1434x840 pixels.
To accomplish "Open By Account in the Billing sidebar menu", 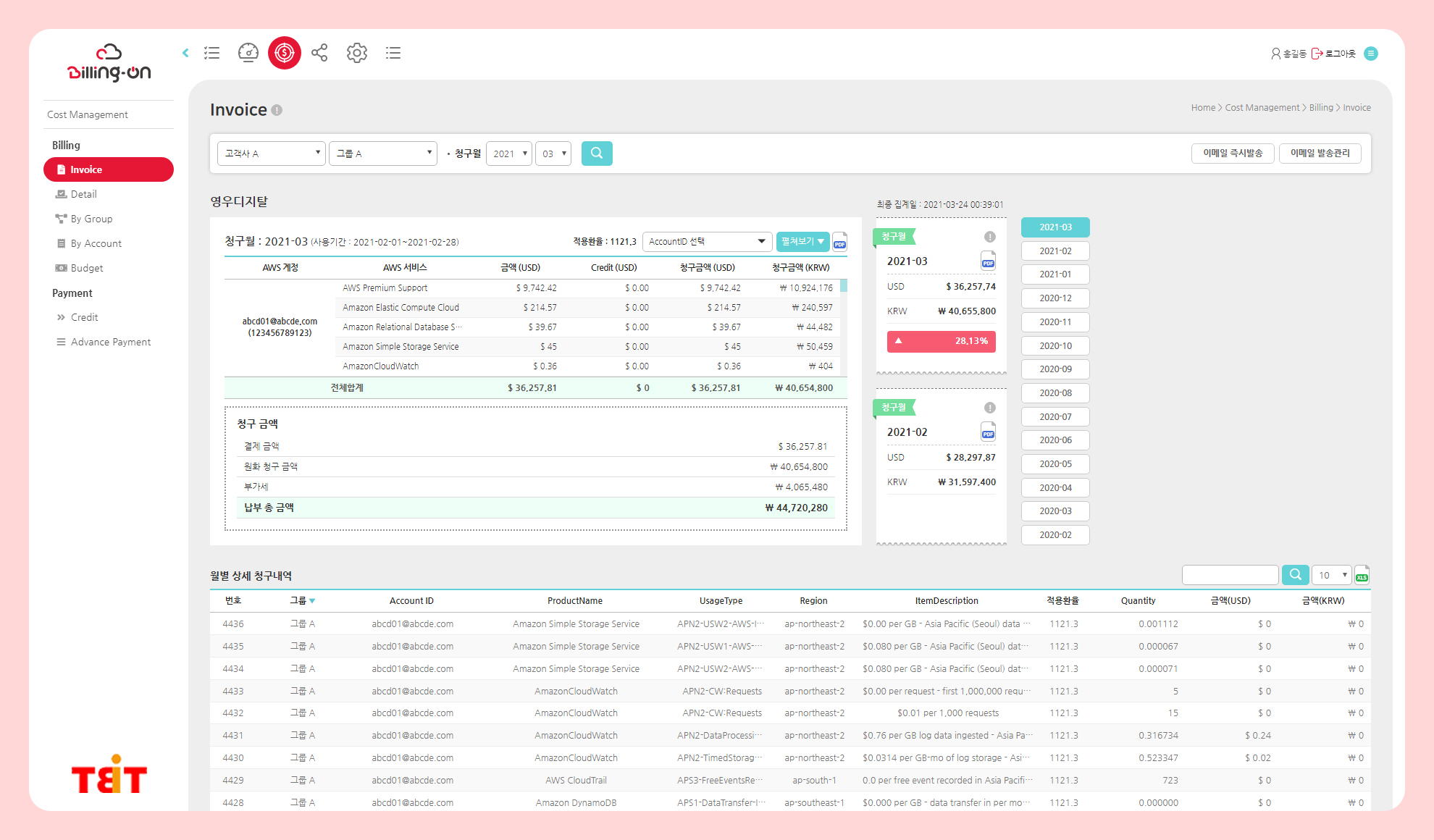I will tap(95, 243).
